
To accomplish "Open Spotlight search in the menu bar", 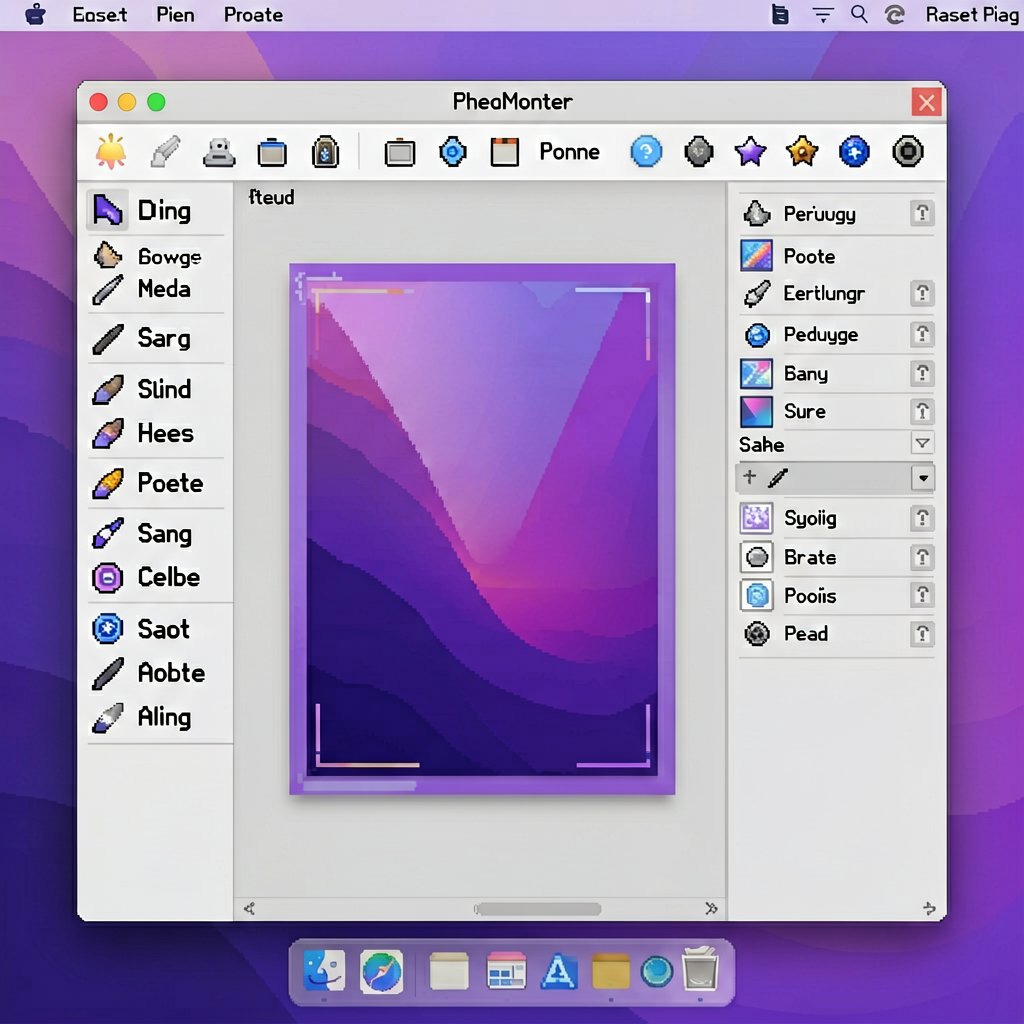I will click(x=859, y=14).
